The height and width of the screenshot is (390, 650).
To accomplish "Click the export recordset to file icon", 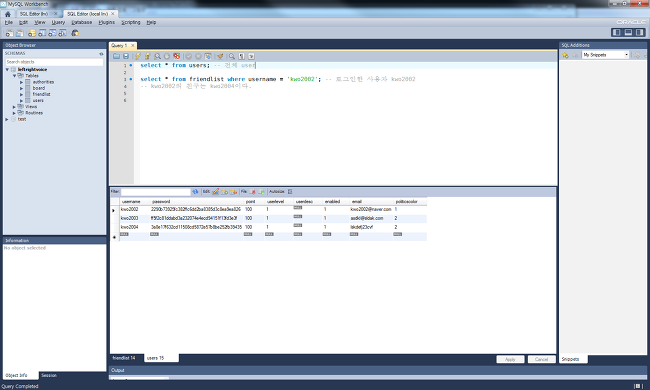I will pos(252,192).
